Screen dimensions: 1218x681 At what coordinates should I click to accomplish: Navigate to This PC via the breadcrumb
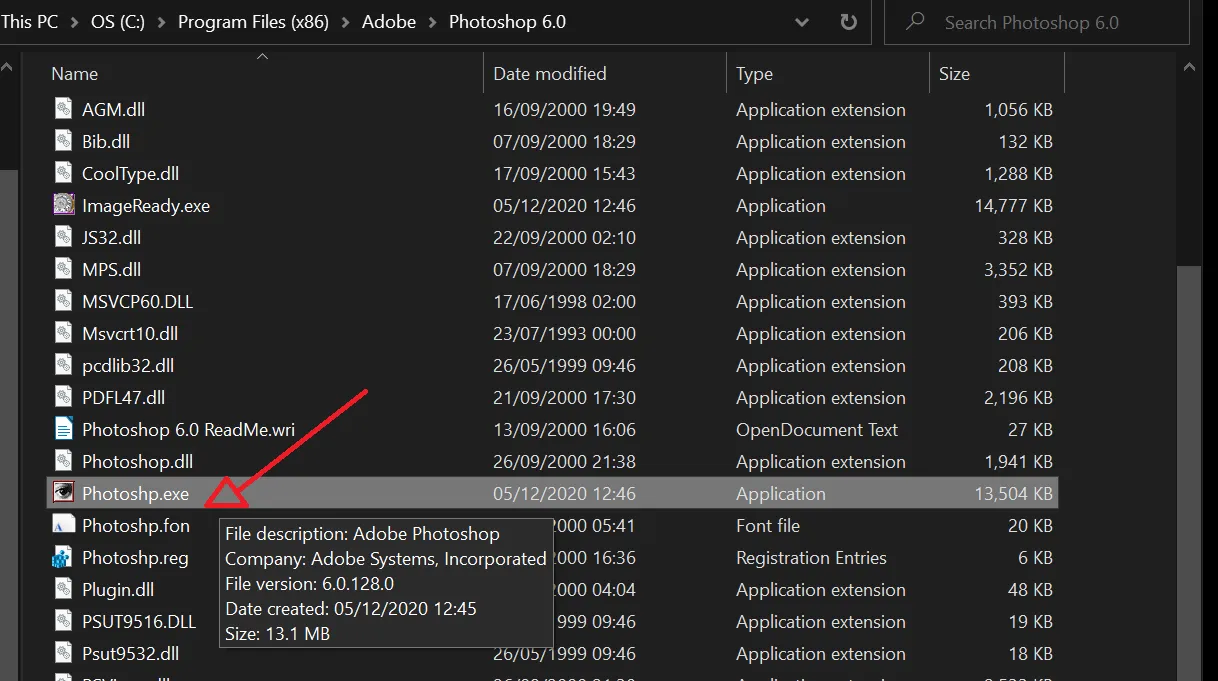pos(28,21)
